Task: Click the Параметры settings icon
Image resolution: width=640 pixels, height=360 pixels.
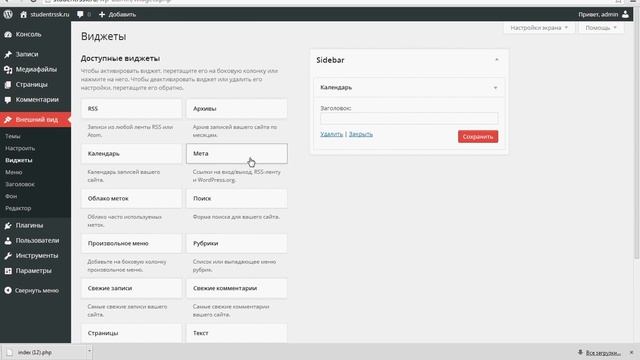Action: click(x=8, y=271)
